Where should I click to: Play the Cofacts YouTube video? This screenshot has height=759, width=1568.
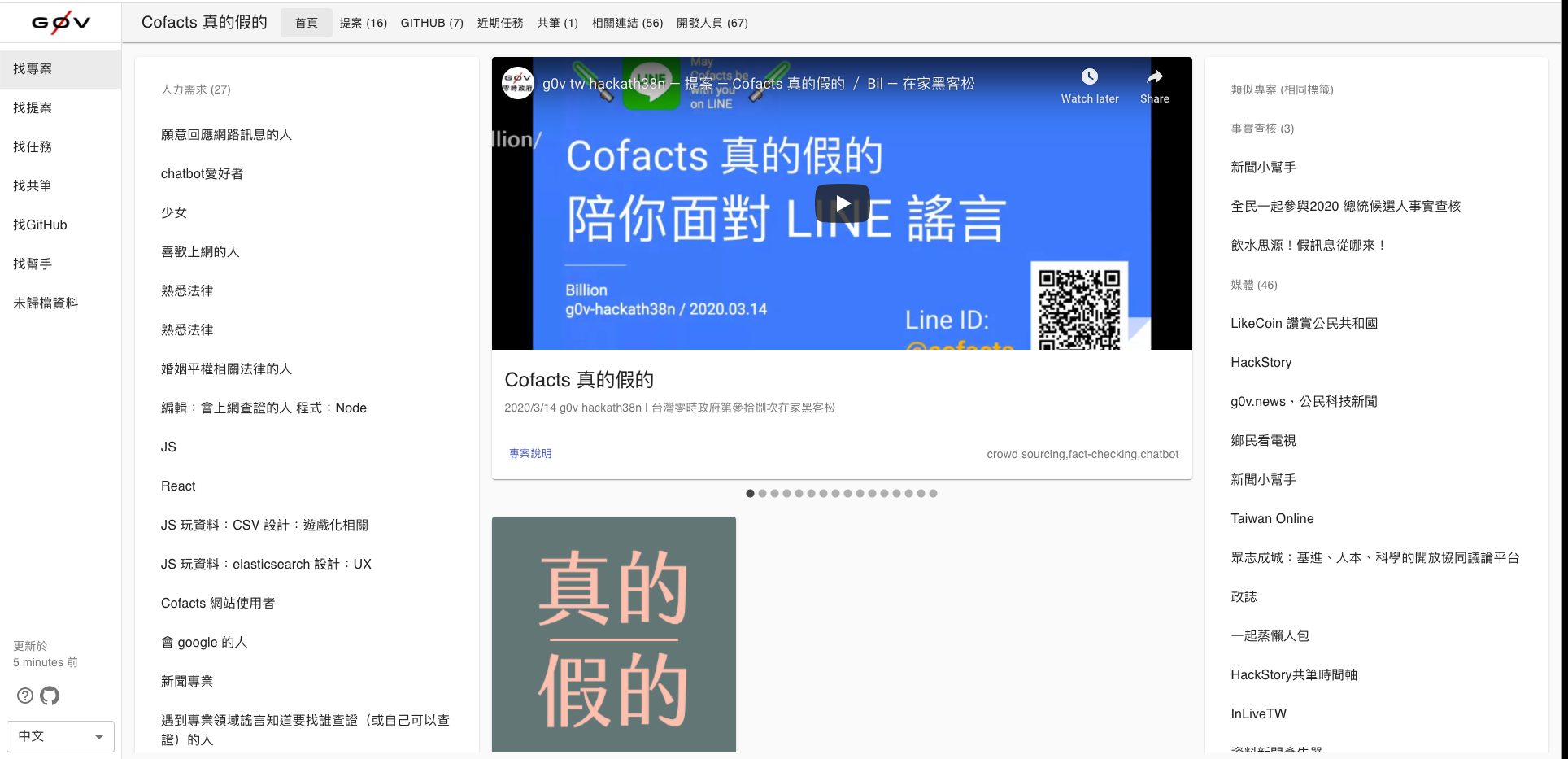[842, 203]
